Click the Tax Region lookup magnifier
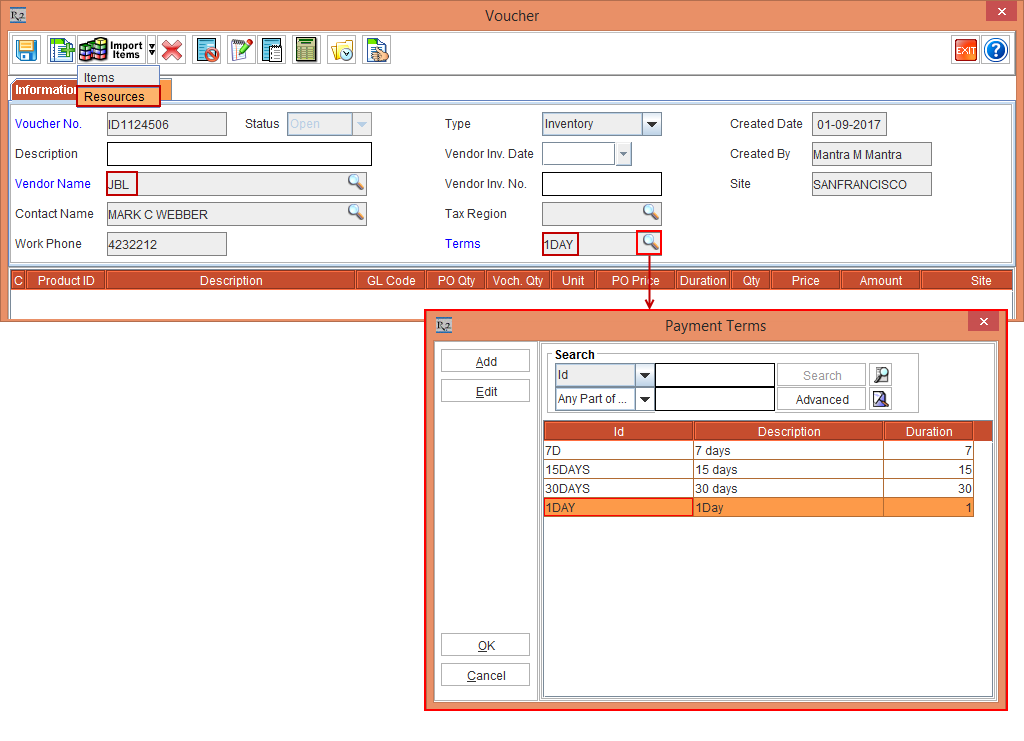This screenshot has width=1024, height=741. tap(651, 214)
